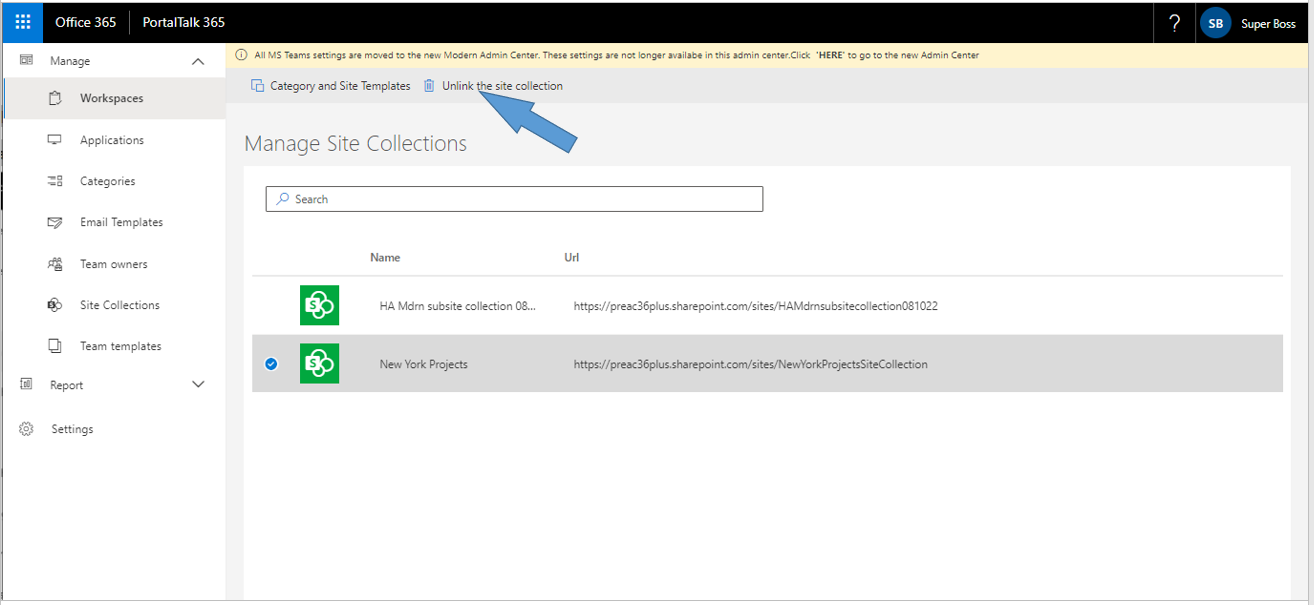Expand the Report section chevron

point(198,385)
